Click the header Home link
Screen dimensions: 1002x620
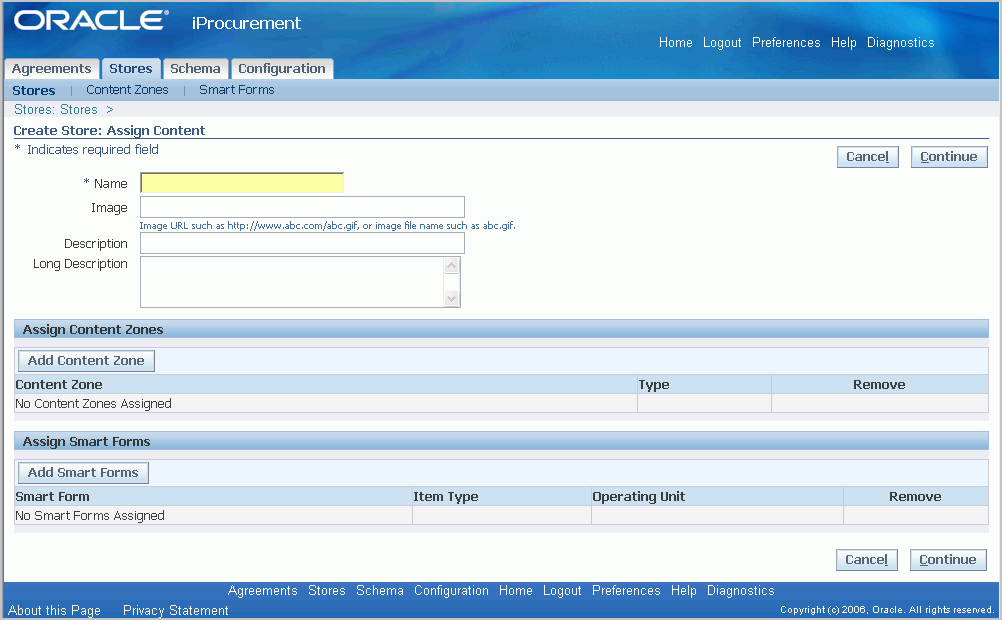(x=675, y=42)
